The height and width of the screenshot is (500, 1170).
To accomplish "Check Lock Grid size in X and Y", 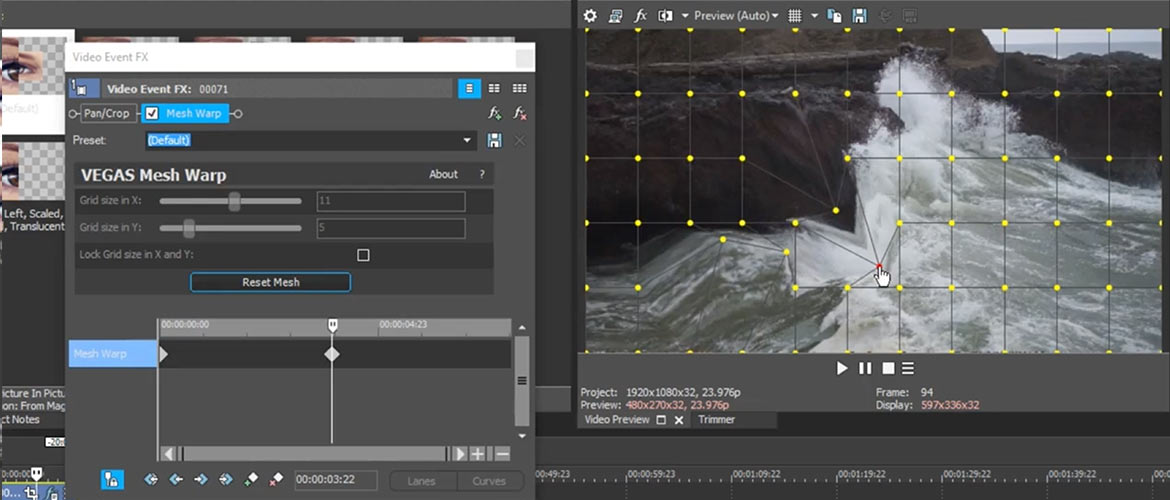I will coord(363,255).
